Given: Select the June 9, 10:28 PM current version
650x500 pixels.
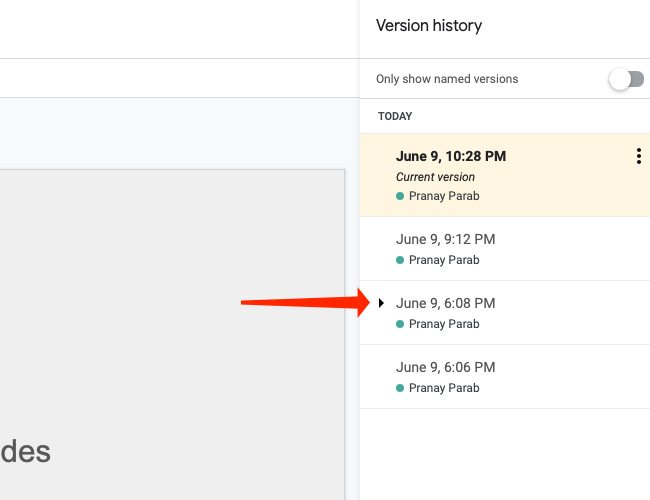Looking at the screenshot, I should click(450, 156).
